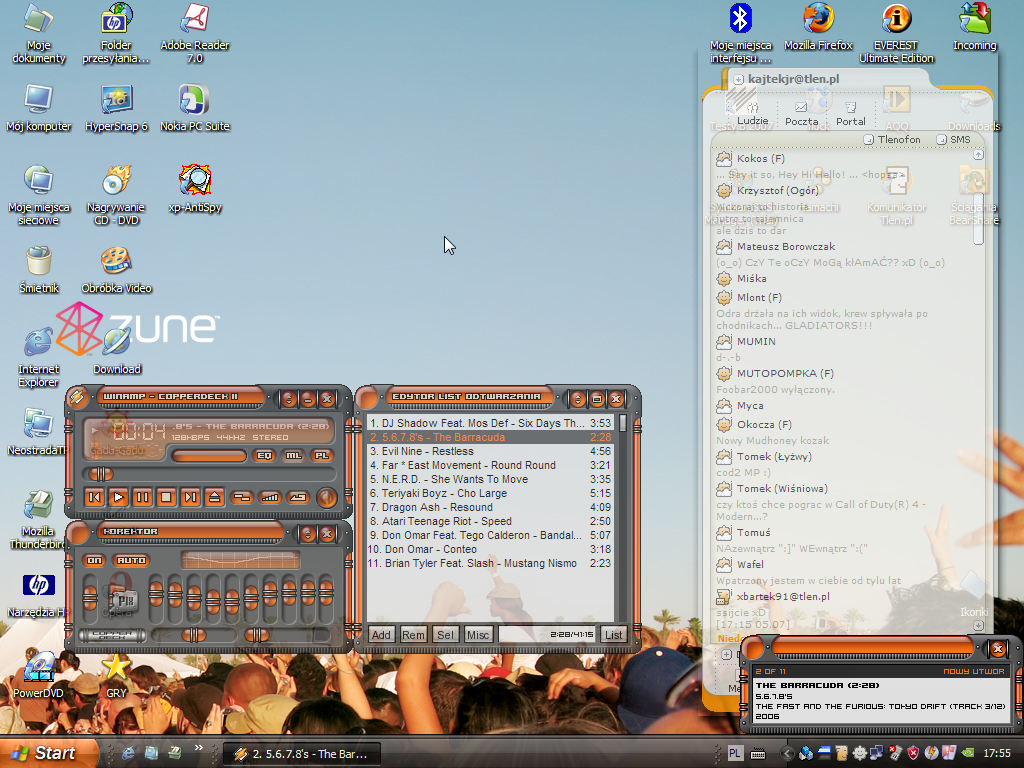
Task: Open the Obróbka Video desktop icon
Action: click(116, 270)
